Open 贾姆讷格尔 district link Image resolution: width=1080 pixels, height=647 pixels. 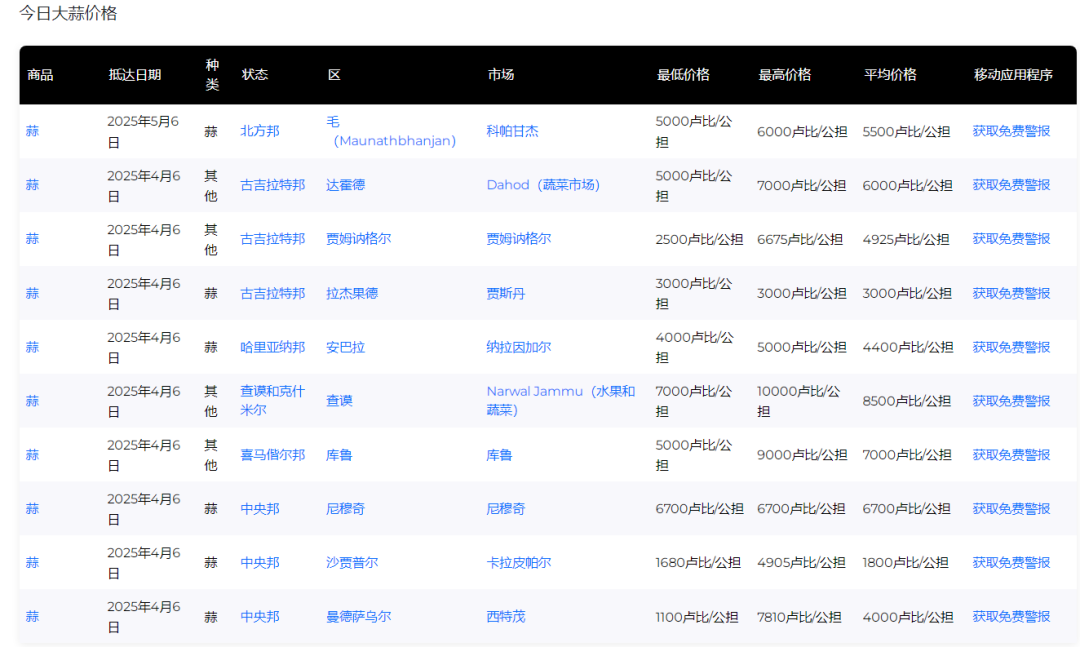[x=358, y=238]
